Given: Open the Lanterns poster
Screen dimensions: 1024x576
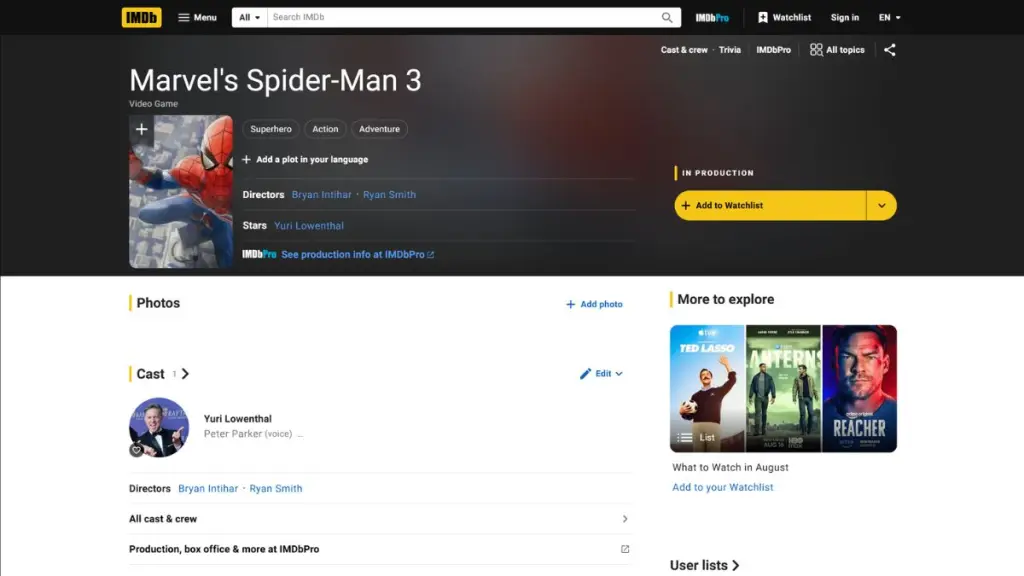Looking at the screenshot, I should (783, 389).
